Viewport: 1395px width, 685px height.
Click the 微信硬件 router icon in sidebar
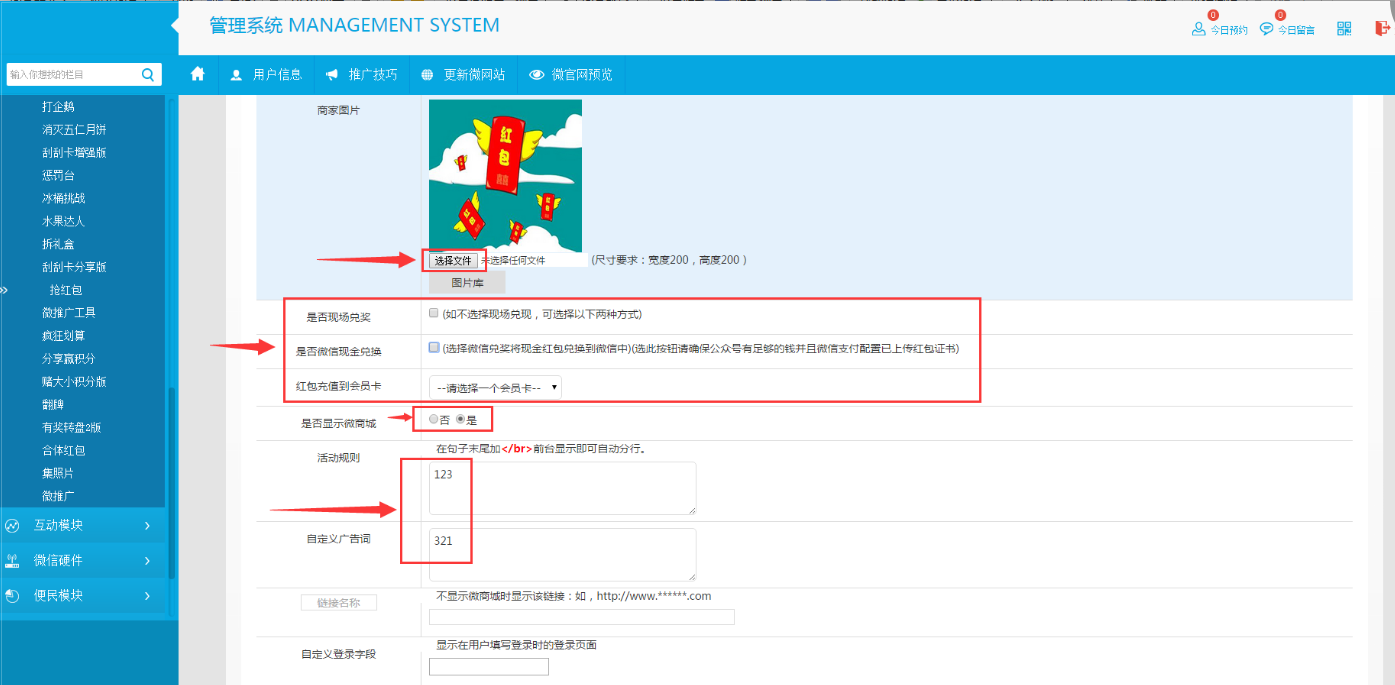(x=13, y=560)
